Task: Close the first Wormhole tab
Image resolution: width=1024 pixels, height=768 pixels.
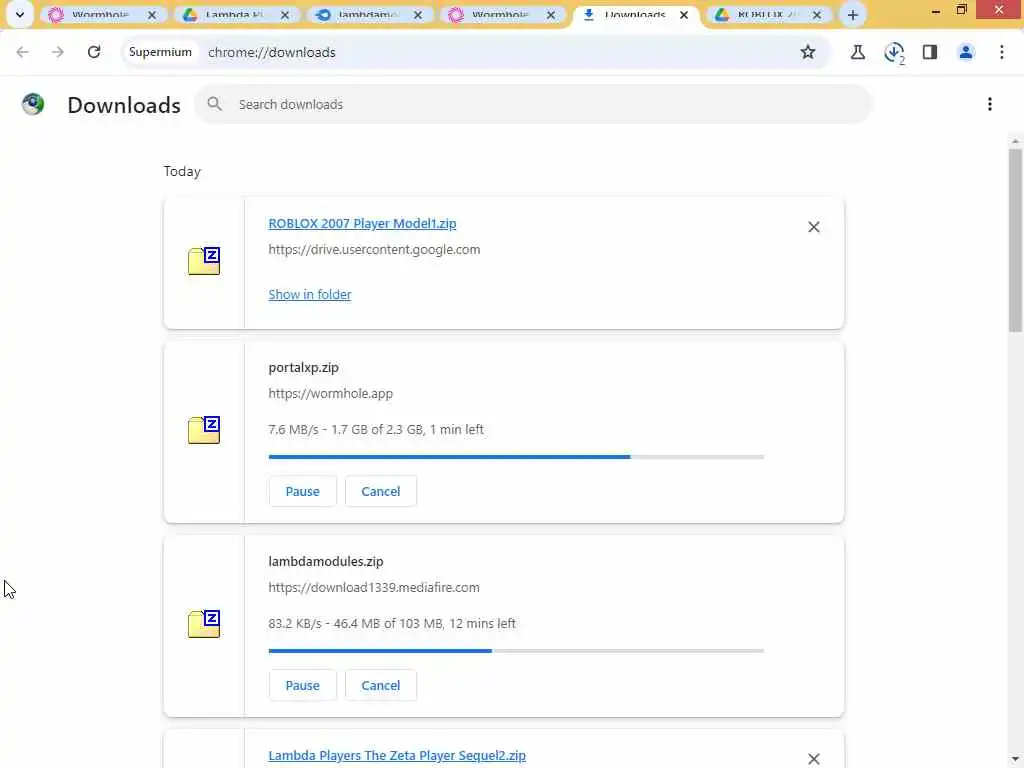Action: click(x=152, y=15)
